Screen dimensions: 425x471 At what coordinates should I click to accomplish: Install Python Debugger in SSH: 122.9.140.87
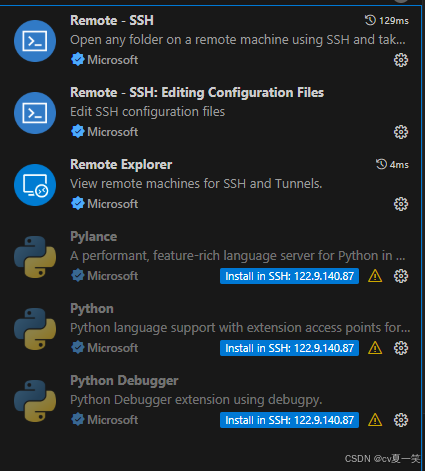(289, 420)
